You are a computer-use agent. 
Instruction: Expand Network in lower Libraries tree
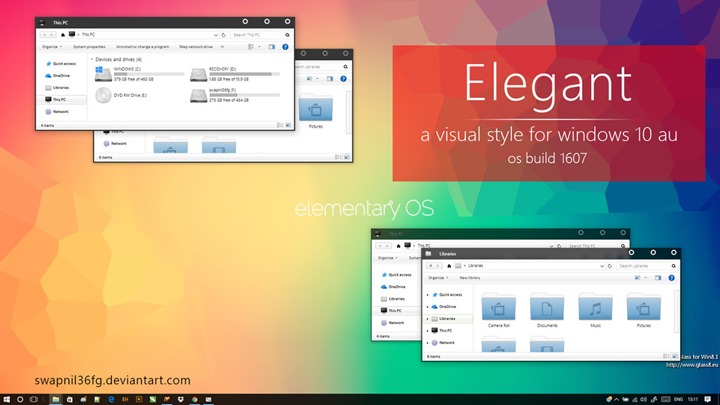click(428, 343)
